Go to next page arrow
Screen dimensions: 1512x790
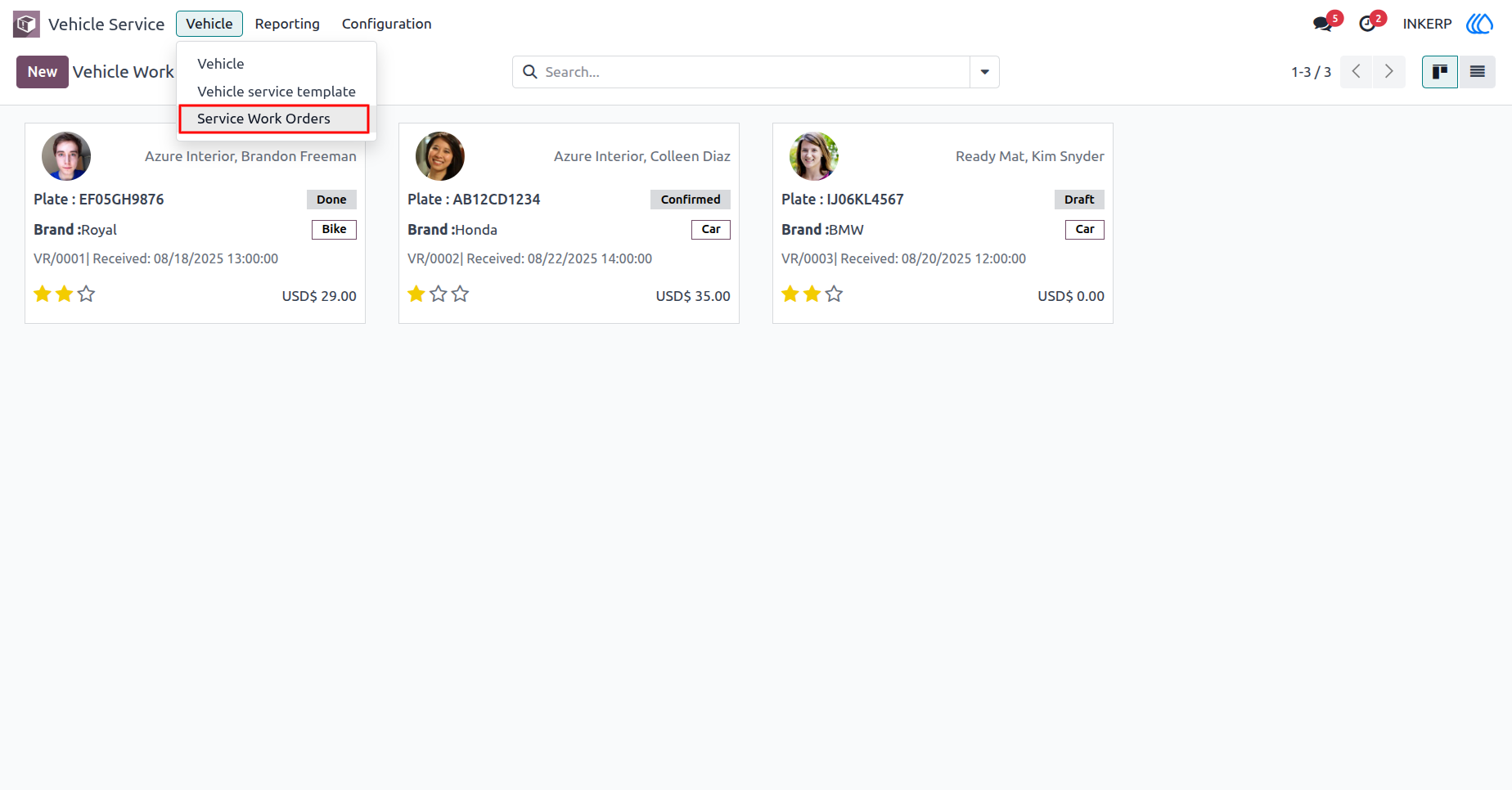(1389, 72)
